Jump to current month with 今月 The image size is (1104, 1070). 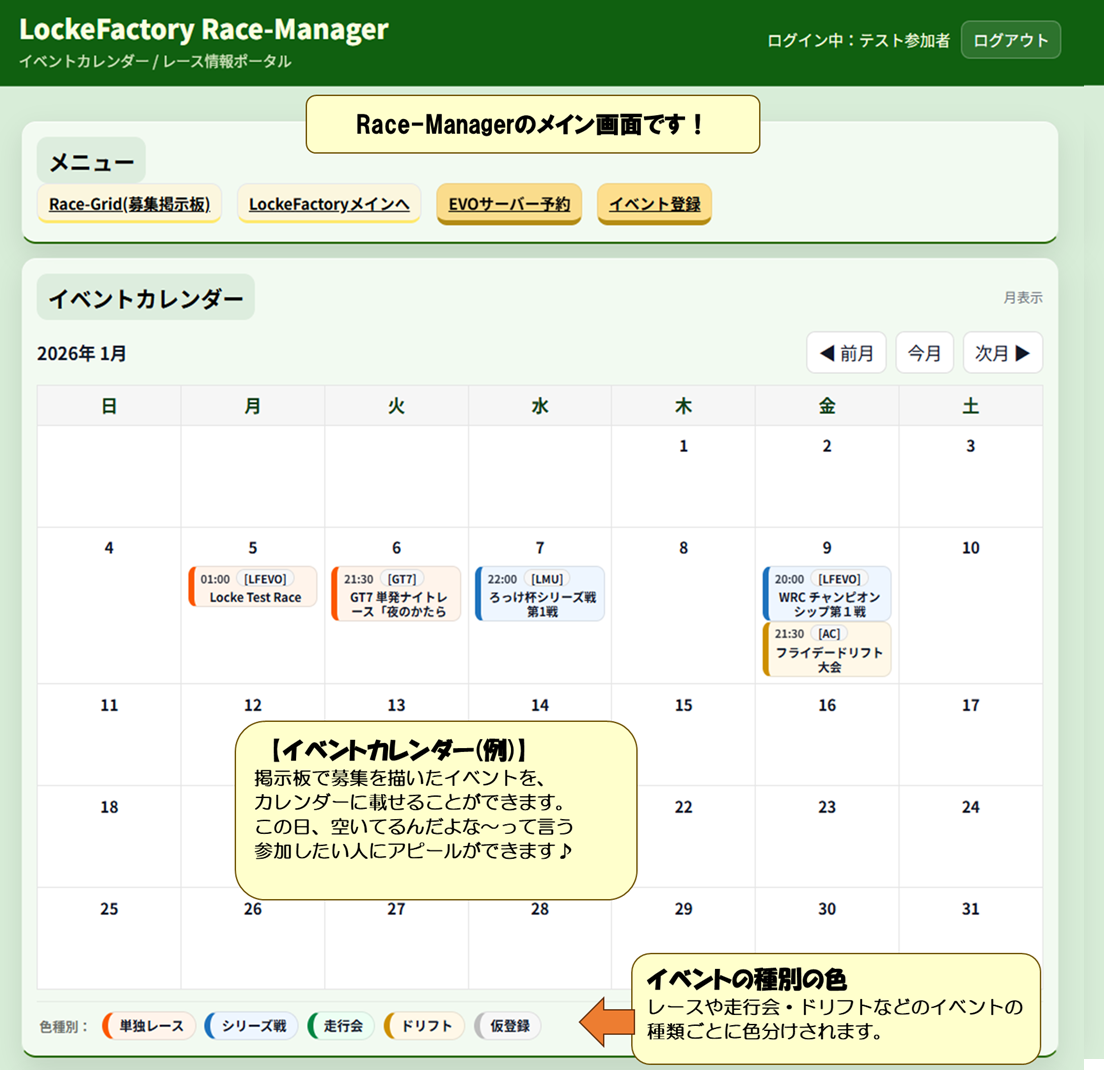[x=924, y=353]
